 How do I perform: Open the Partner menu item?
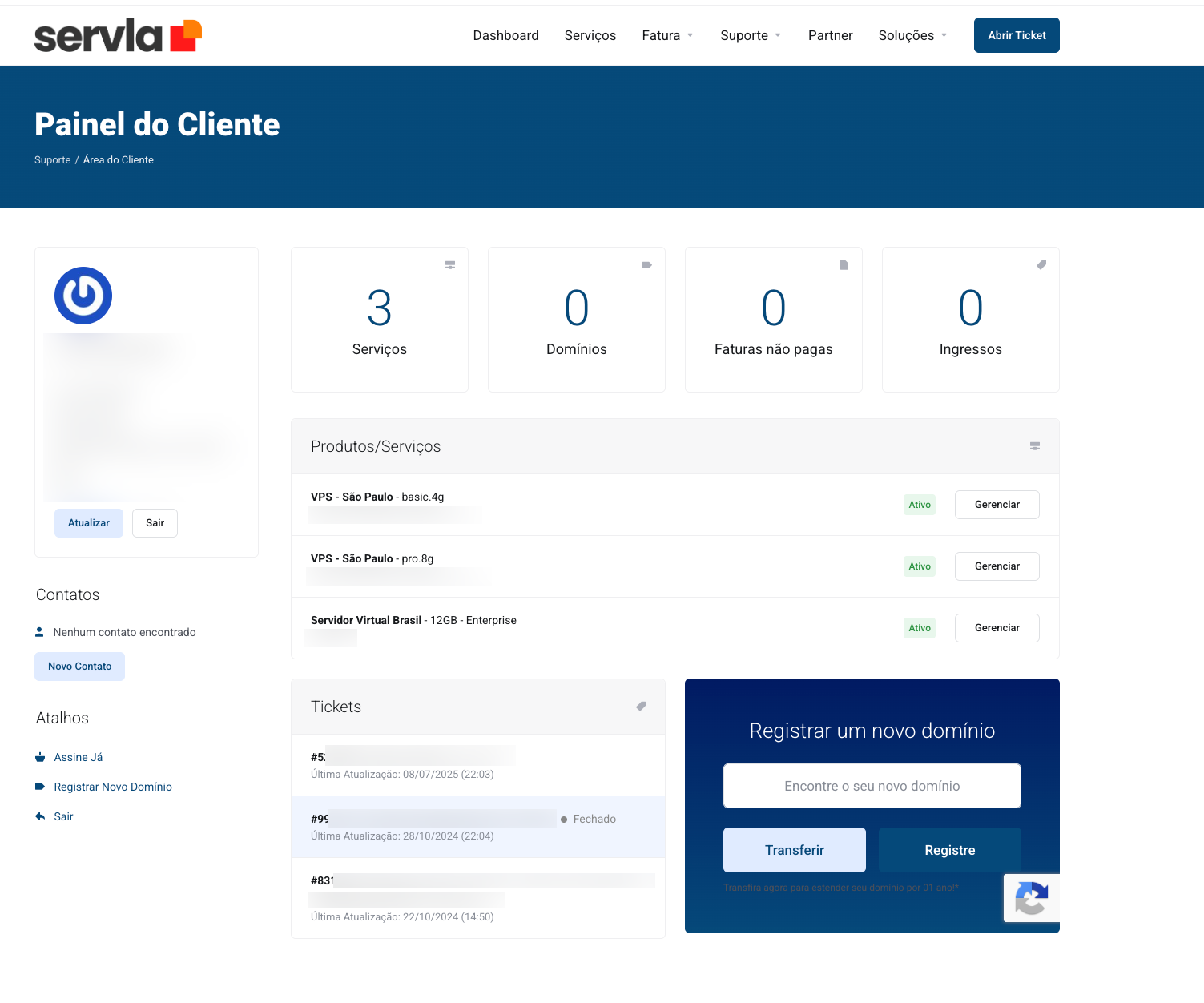[830, 35]
